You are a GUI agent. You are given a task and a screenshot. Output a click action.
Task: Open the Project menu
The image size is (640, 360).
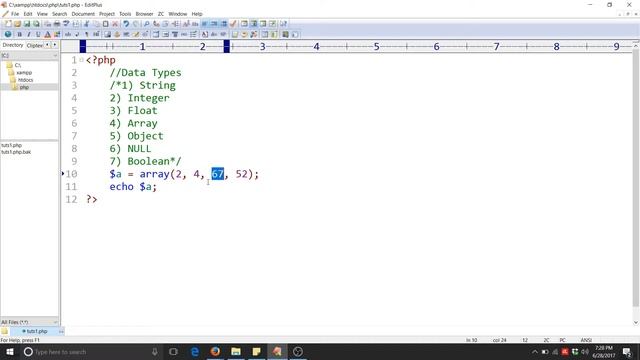pos(107,14)
